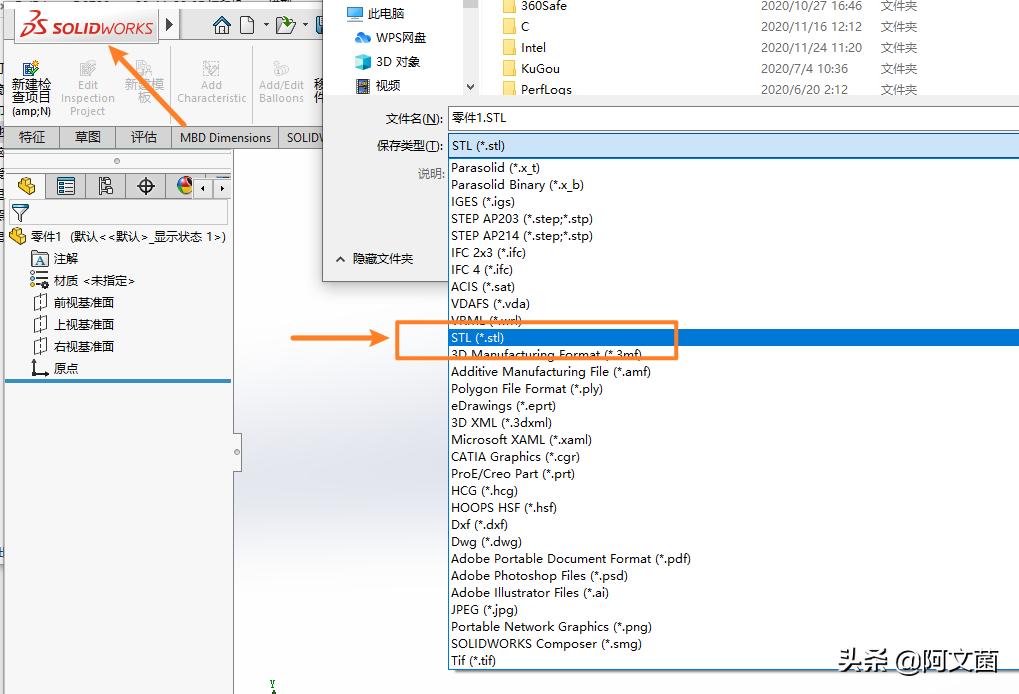
Task: Click Edit Inspection Project tool
Action: [88, 88]
